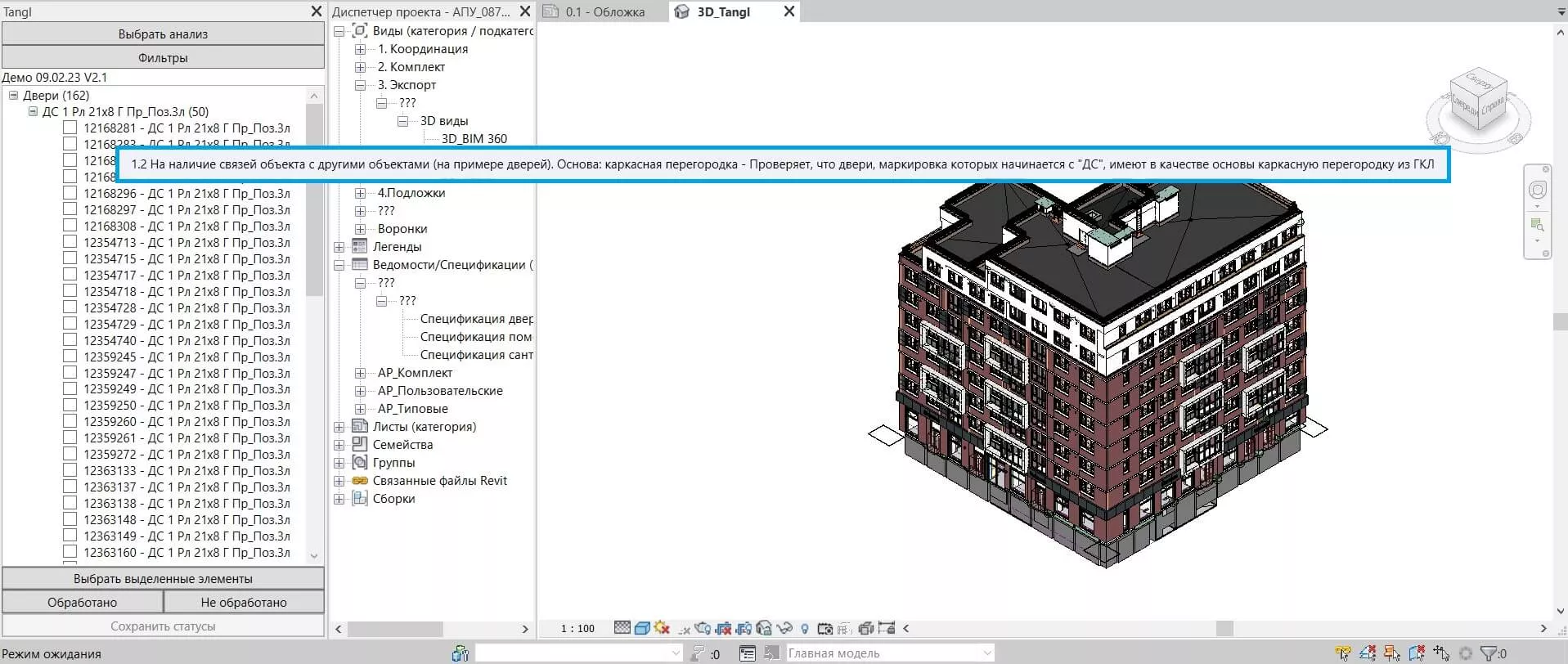Click the 1 : 100 view scale

(x=577, y=628)
